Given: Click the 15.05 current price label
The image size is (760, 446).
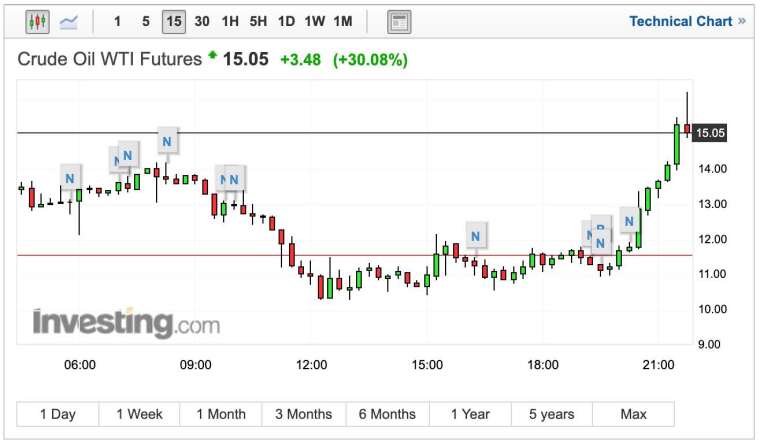Looking at the screenshot, I should point(710,133).
